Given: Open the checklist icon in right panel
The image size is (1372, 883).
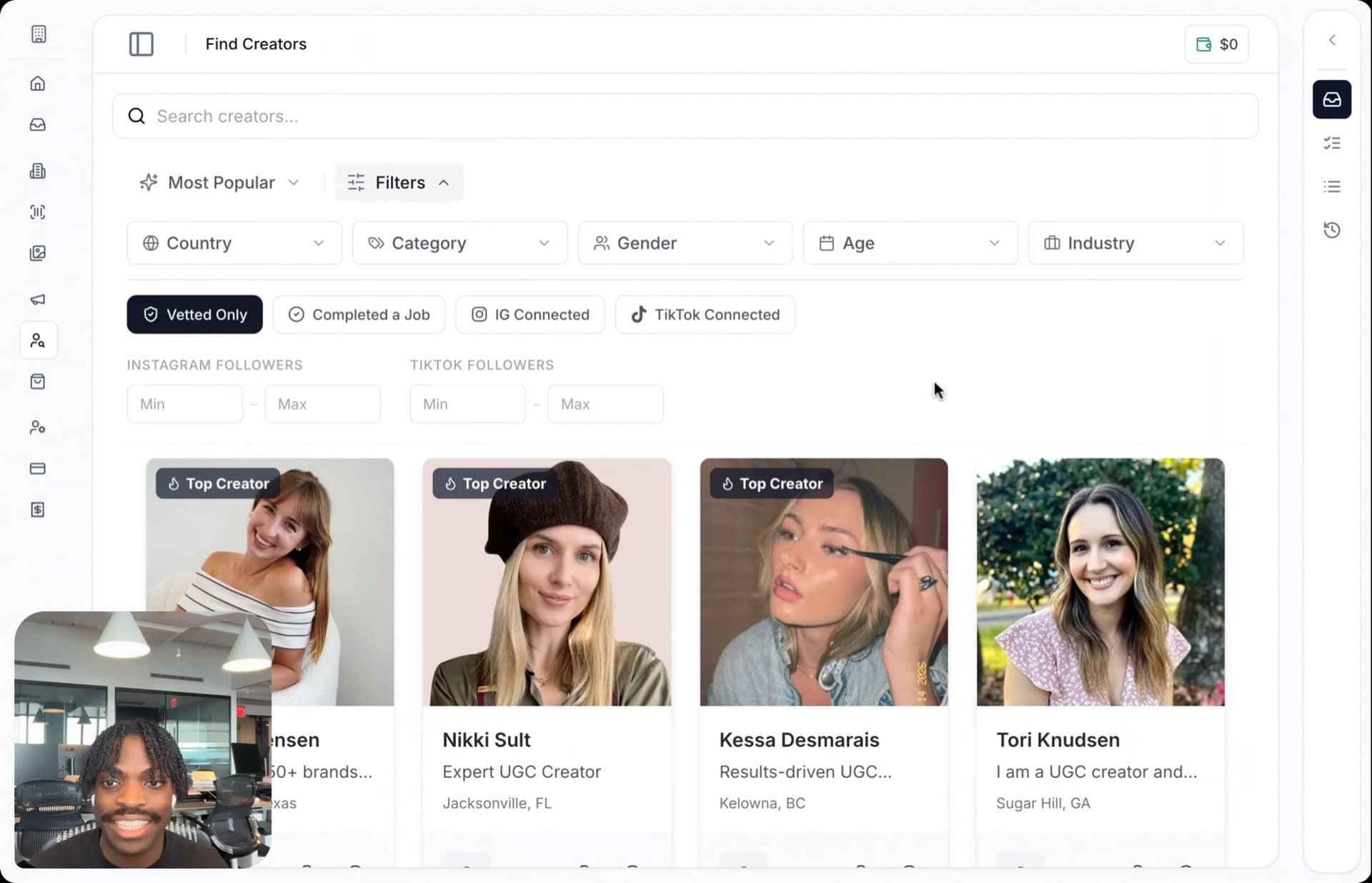Looking at the screenshot, I should pyautogui.click(x=1332, y=143).
